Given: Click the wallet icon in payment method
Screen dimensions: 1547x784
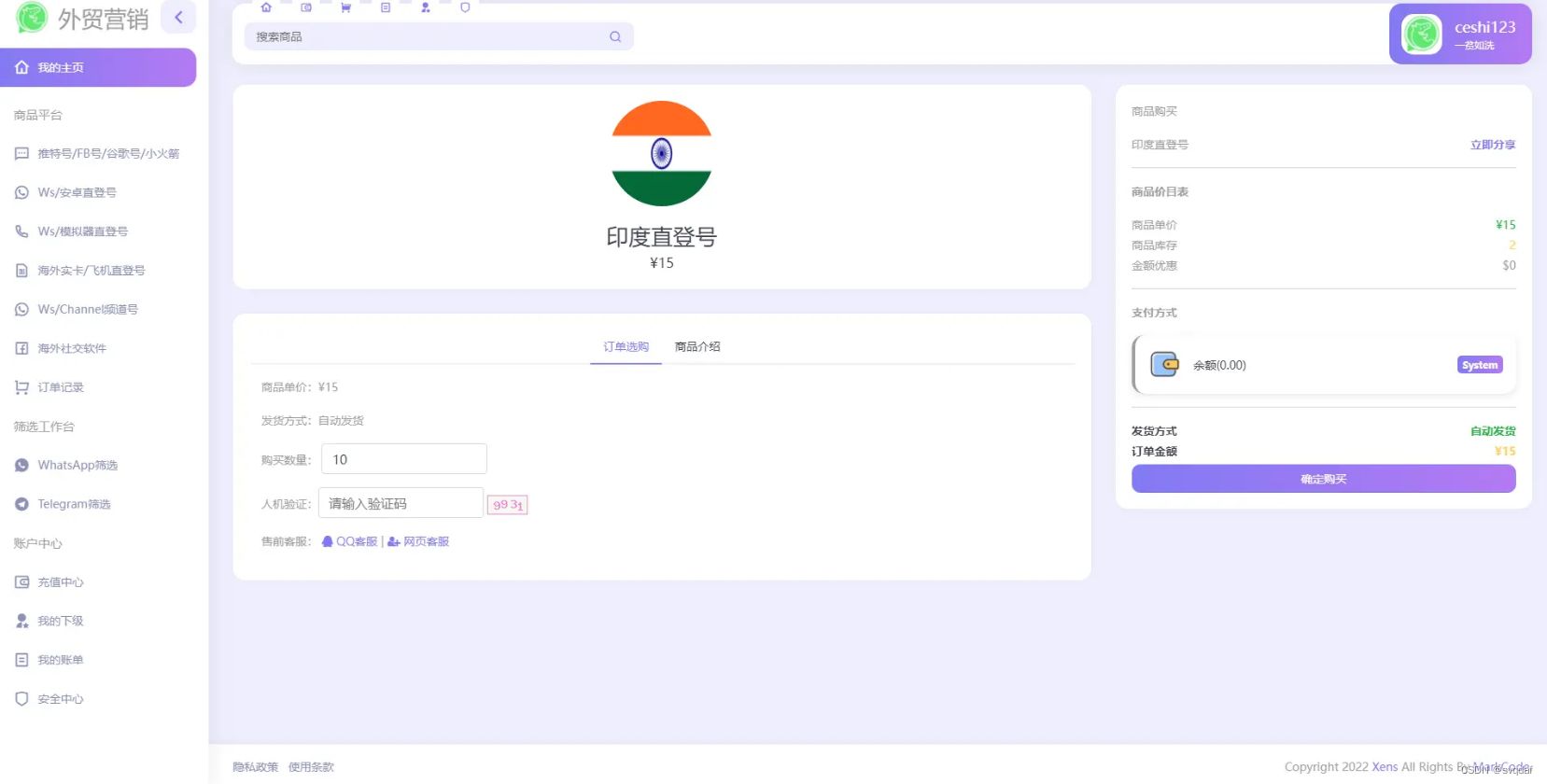Looking at the screenshot, I should 1164,364.
